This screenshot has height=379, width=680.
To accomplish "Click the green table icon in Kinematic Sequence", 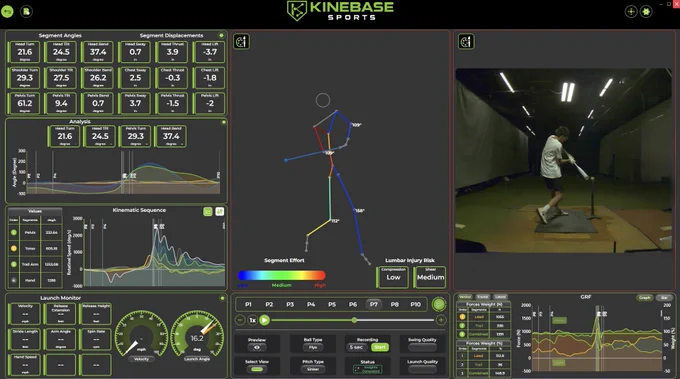I will (208, 212).
